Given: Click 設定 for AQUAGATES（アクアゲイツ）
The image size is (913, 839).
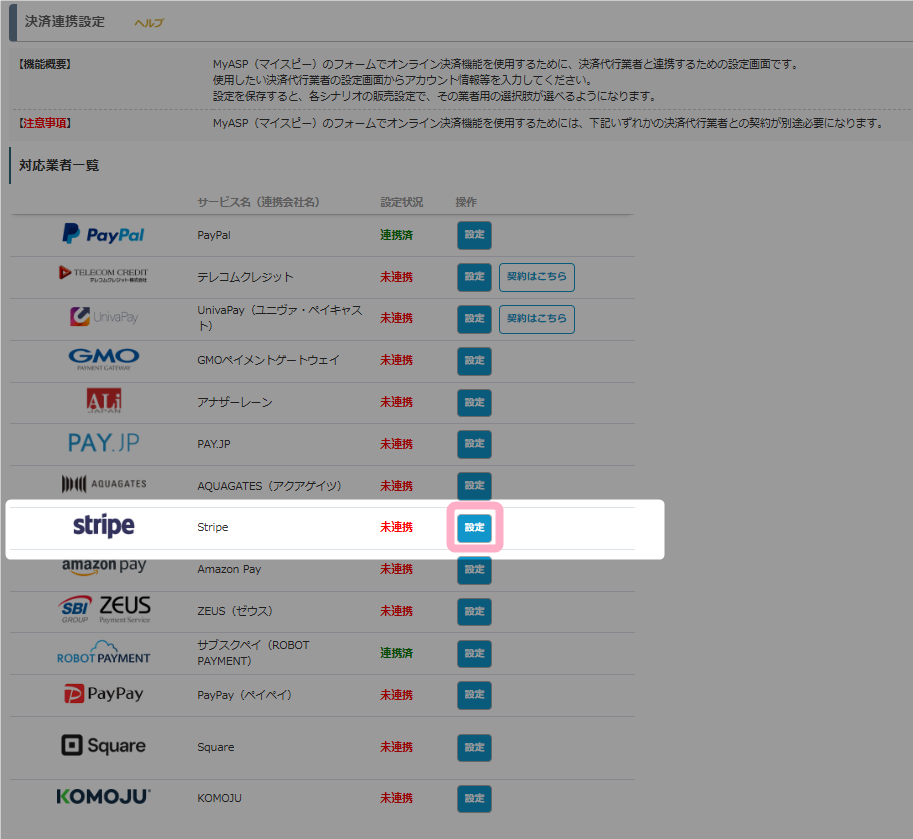Looking at the screenshot, I should tap(474, 486).
